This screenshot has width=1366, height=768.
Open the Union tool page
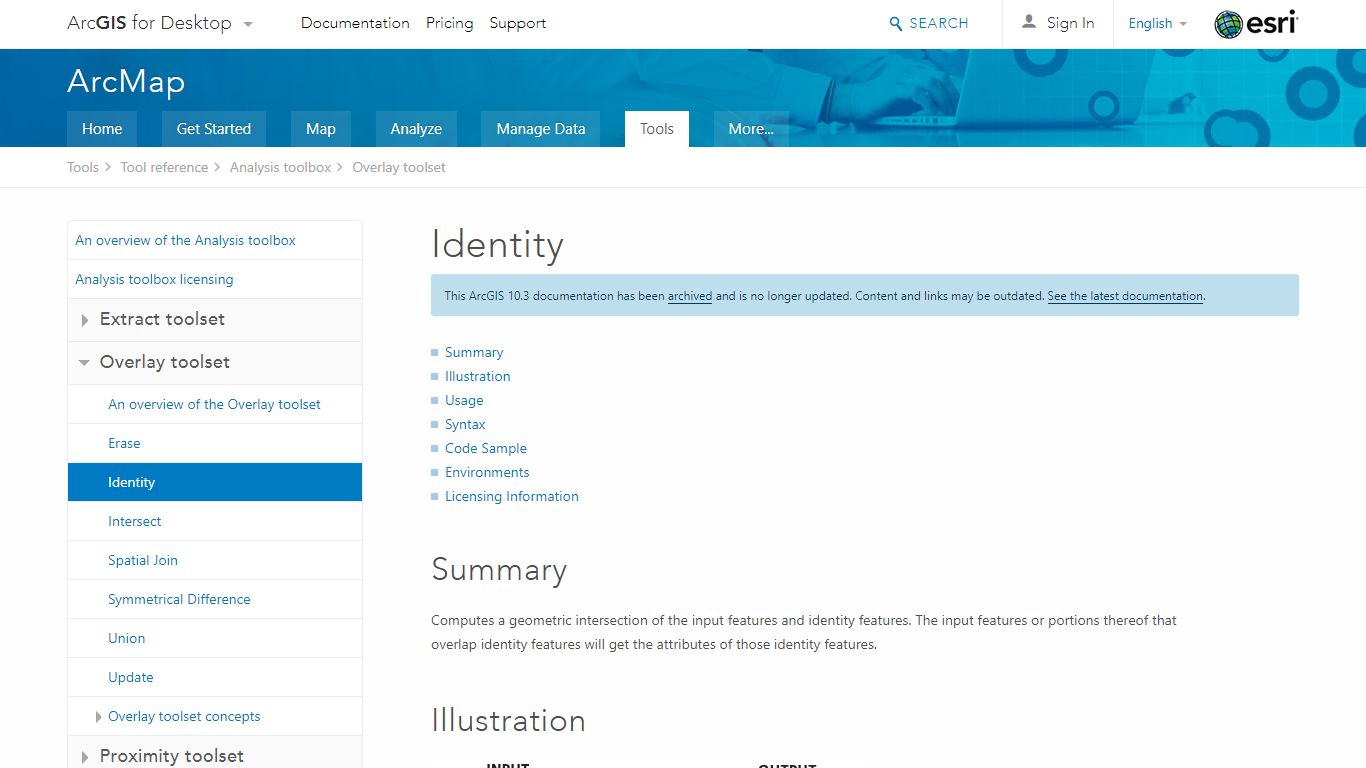pyautogui.click(x=214, y=639)
